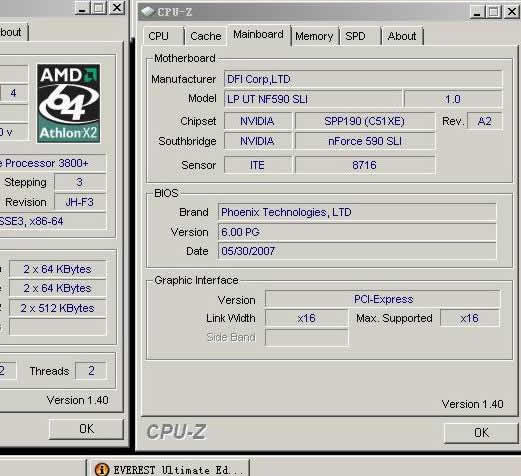The image size is (521, 476).
Task: Click the Processor 3800+ name field
Action: pyautogui.click(x=52, y=163)
